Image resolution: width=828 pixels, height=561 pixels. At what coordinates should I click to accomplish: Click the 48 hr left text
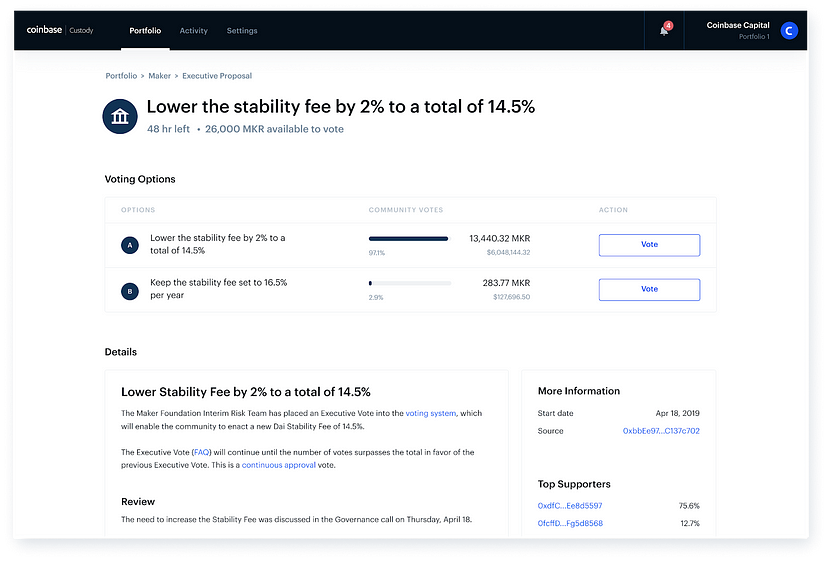click(168, 129)
